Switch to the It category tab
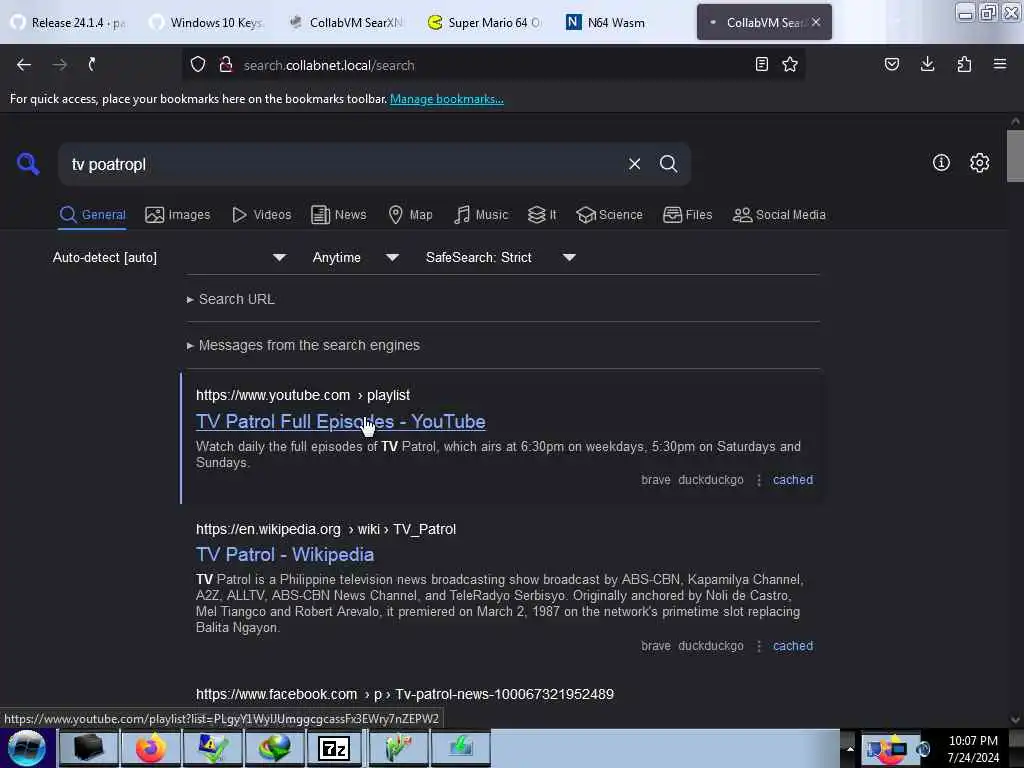This screenshot has height=768, width=1024. pos(542,215)
